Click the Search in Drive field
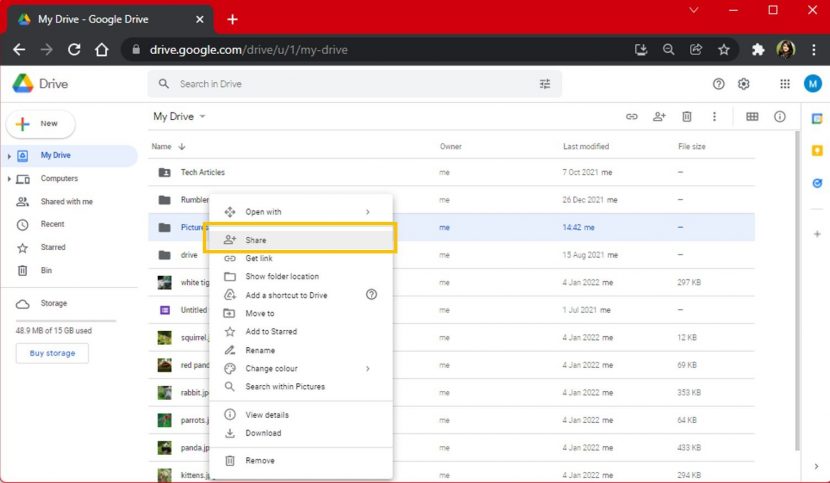830x483 pixels. 354,84
